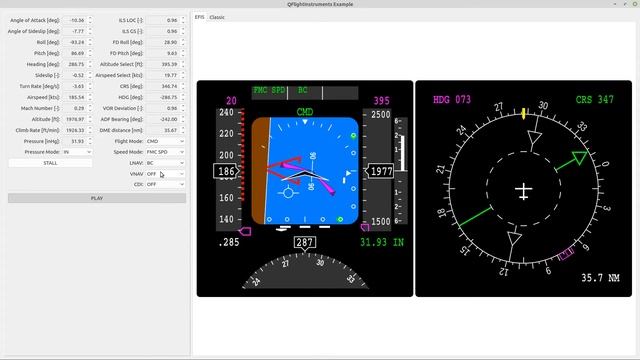This screenshot has height=360, width=640.
Task: Focus the CRS [deg] input field
Action: (165, 86)
